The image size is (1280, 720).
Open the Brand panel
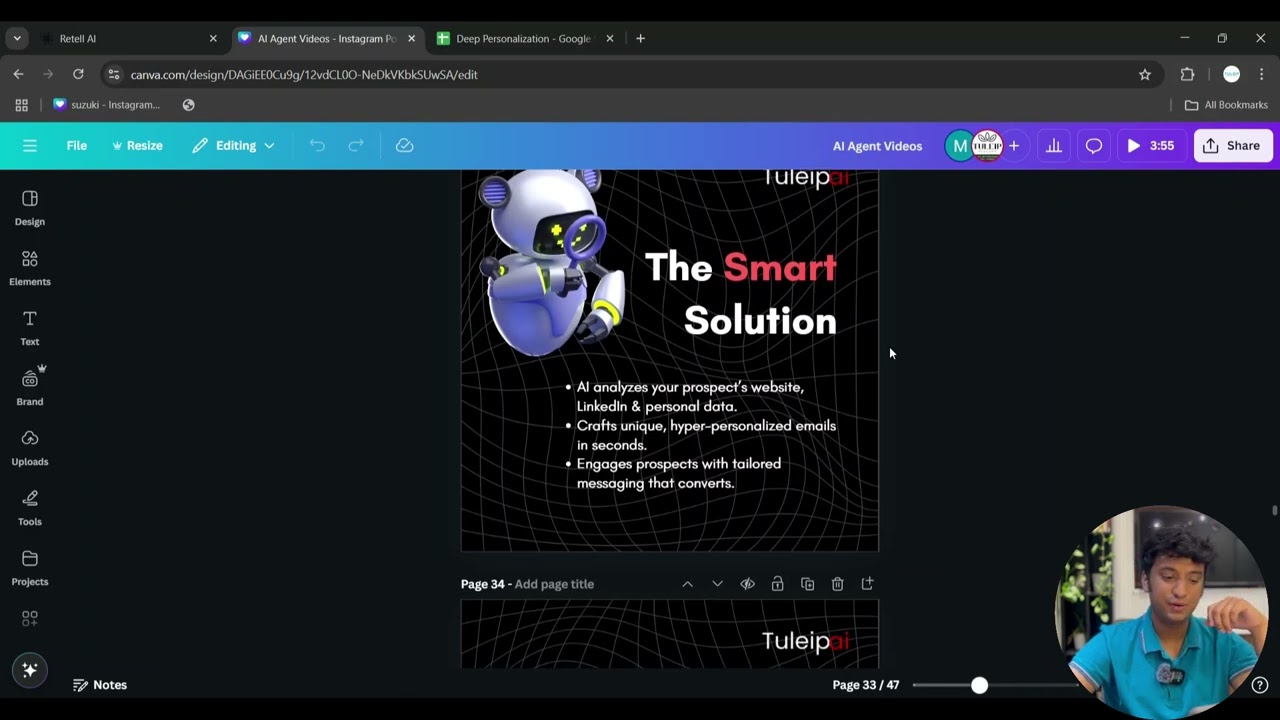pyautogui.click(x=29, y=388)
